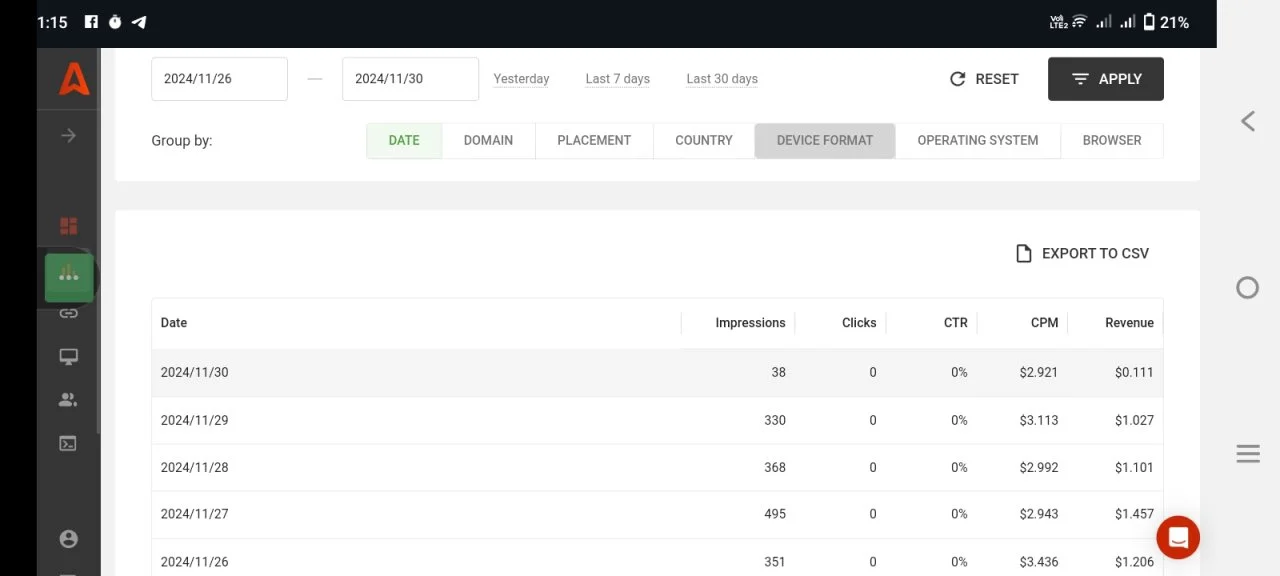The height and width of the screenshot is (576, 1280).
Task: Group statistics by Domain
Action: pos(488,140)
